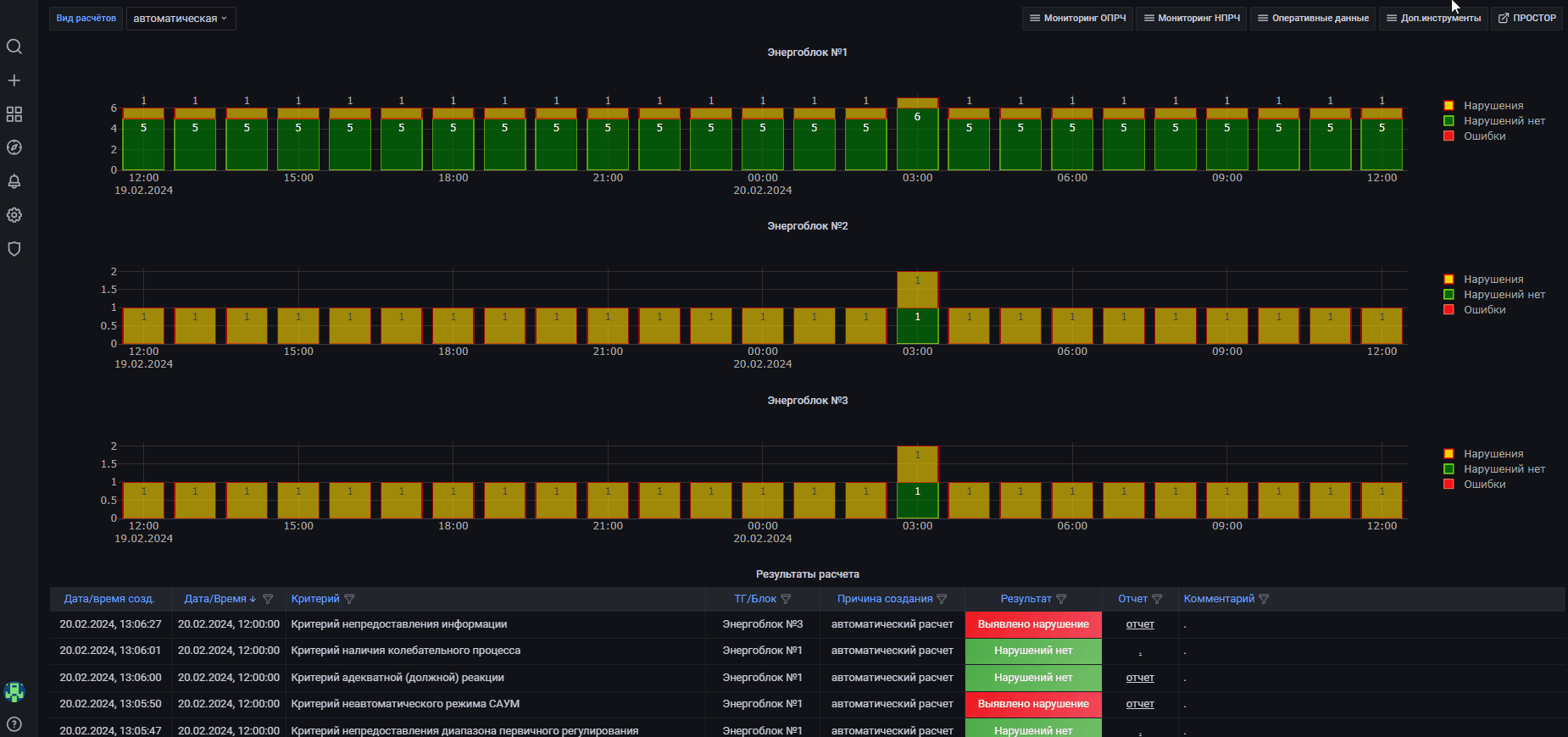Sort table by Дата/Время column header
This screenshot has height=737, width=1568.
coord(214,599)
